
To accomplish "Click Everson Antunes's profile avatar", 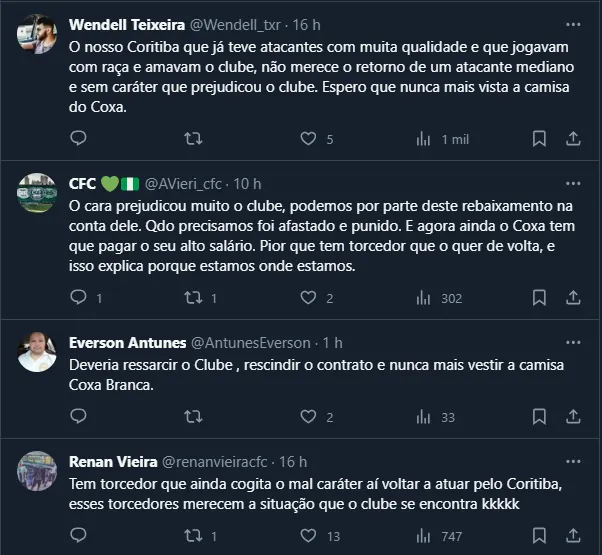I will coord(38,352).
